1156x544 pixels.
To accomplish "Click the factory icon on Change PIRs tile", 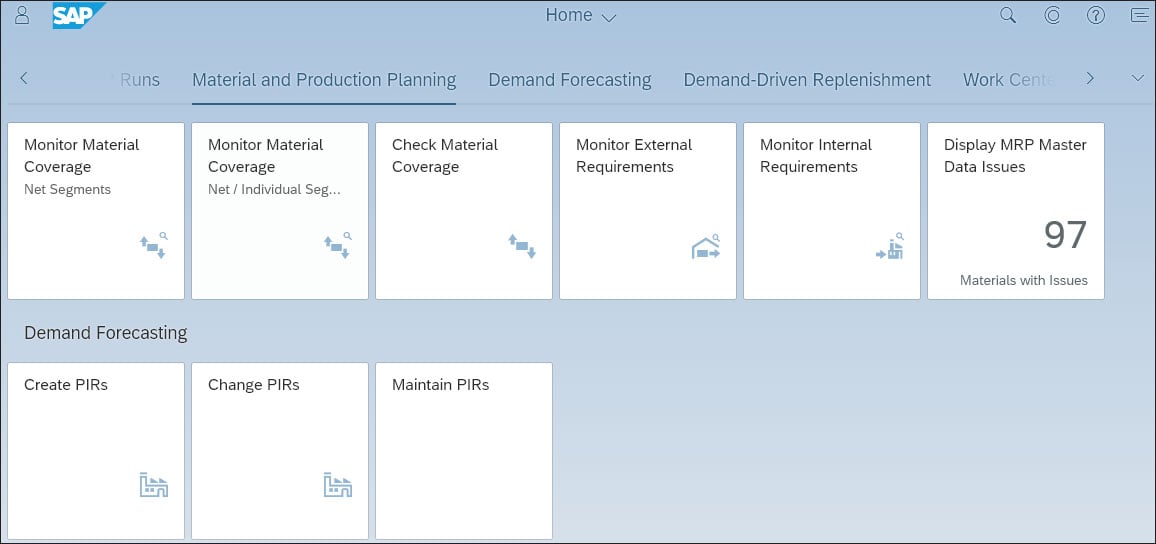I will (x=337, y=485).
